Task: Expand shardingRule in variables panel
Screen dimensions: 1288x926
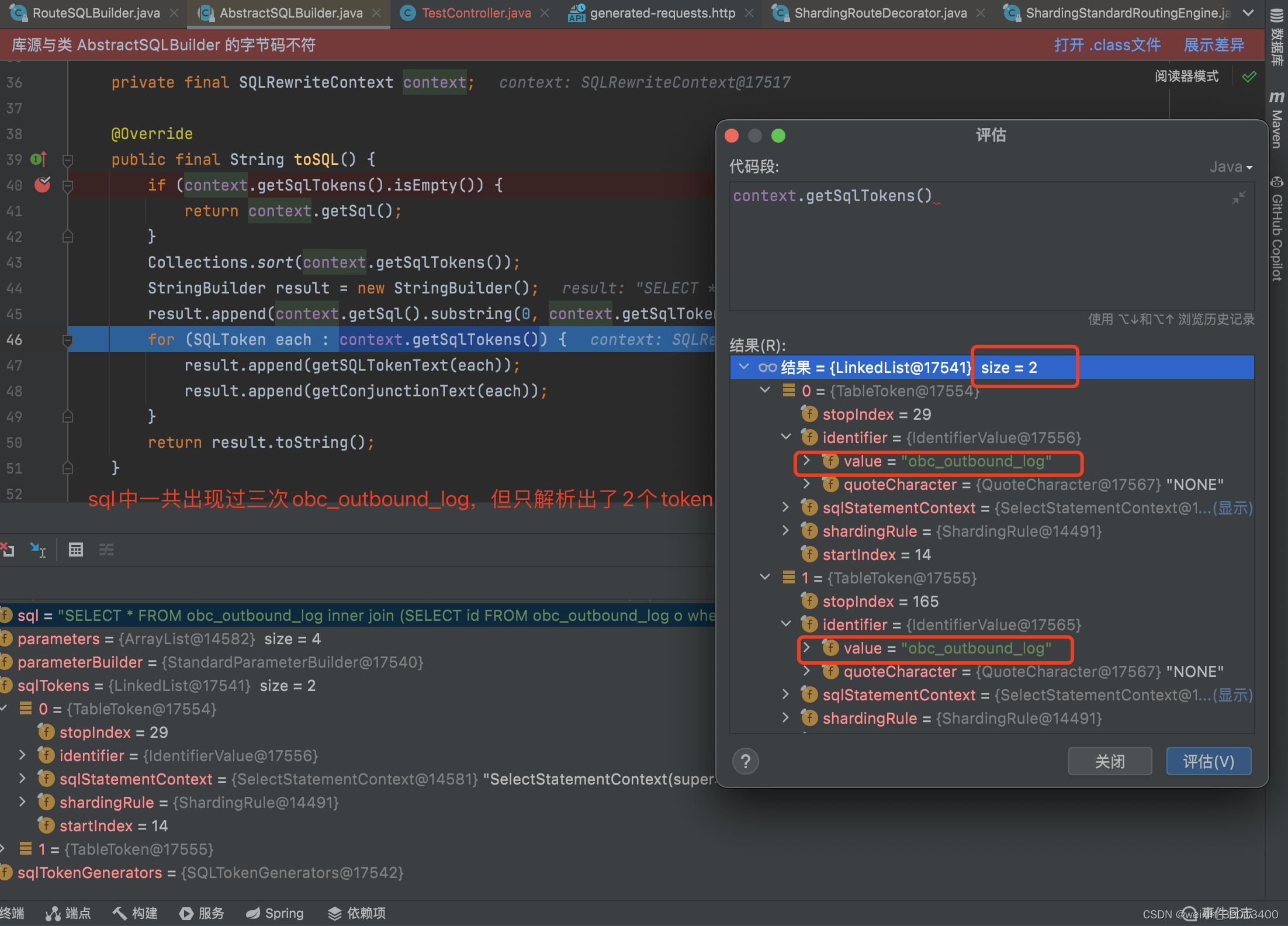Action: [x=22, y=802]
